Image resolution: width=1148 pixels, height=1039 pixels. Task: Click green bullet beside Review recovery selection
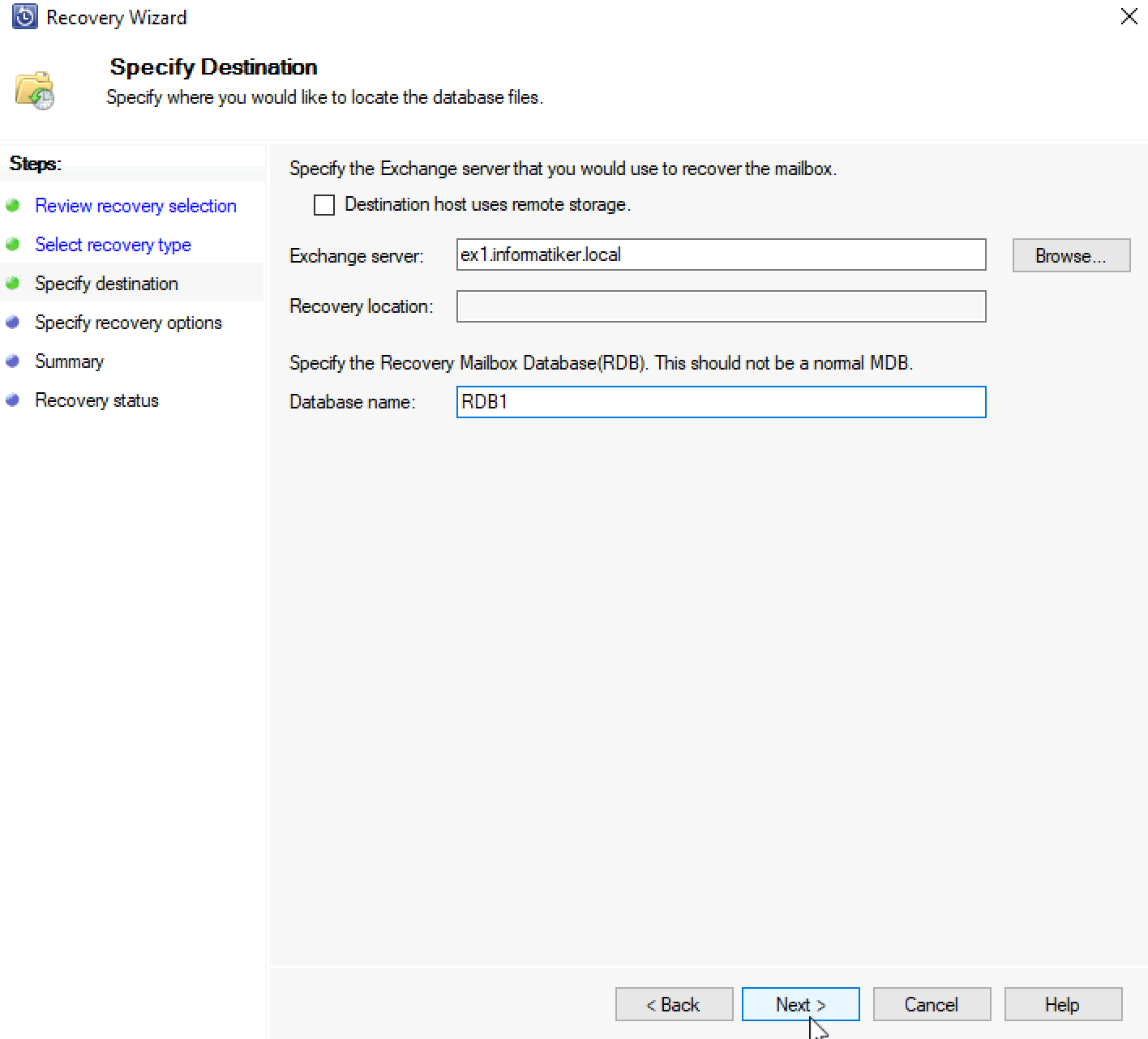pyautogui.click(x=12, y=205)
